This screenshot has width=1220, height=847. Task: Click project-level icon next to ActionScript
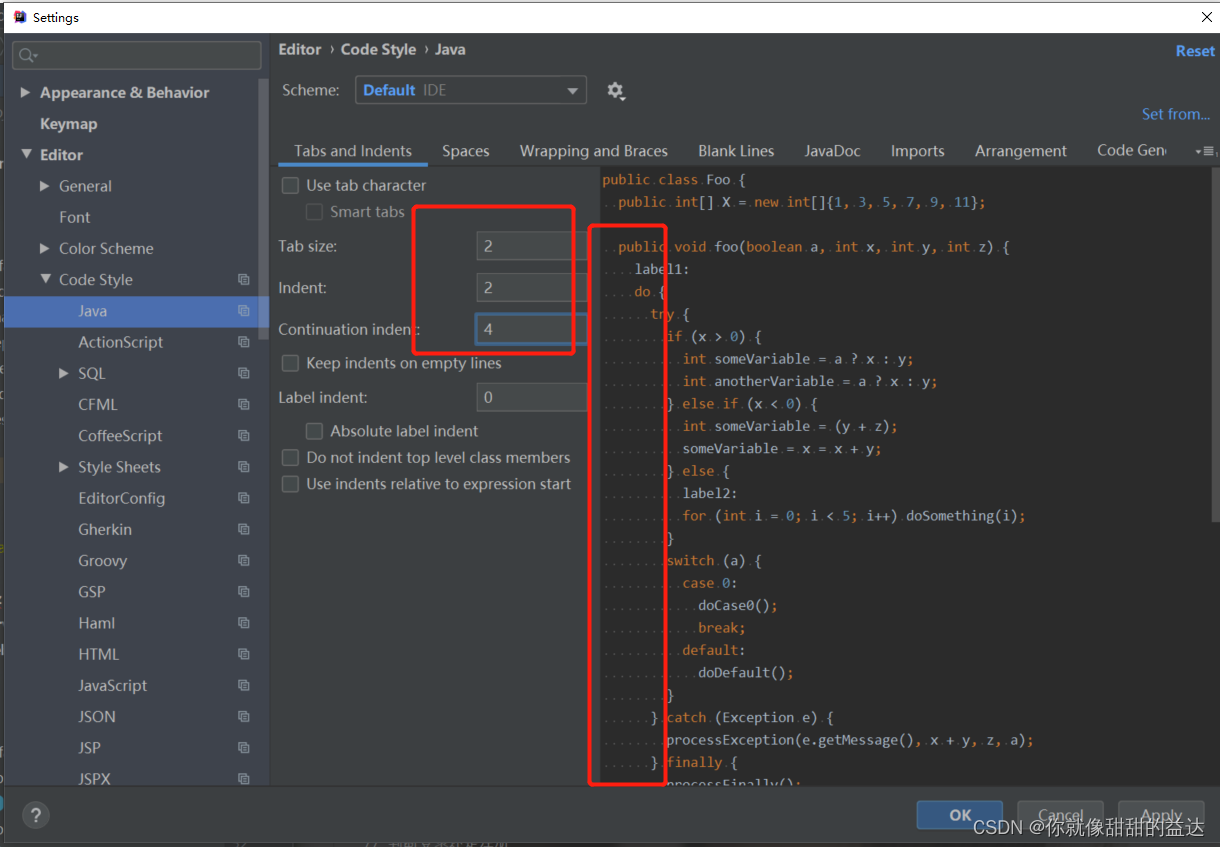243,342
